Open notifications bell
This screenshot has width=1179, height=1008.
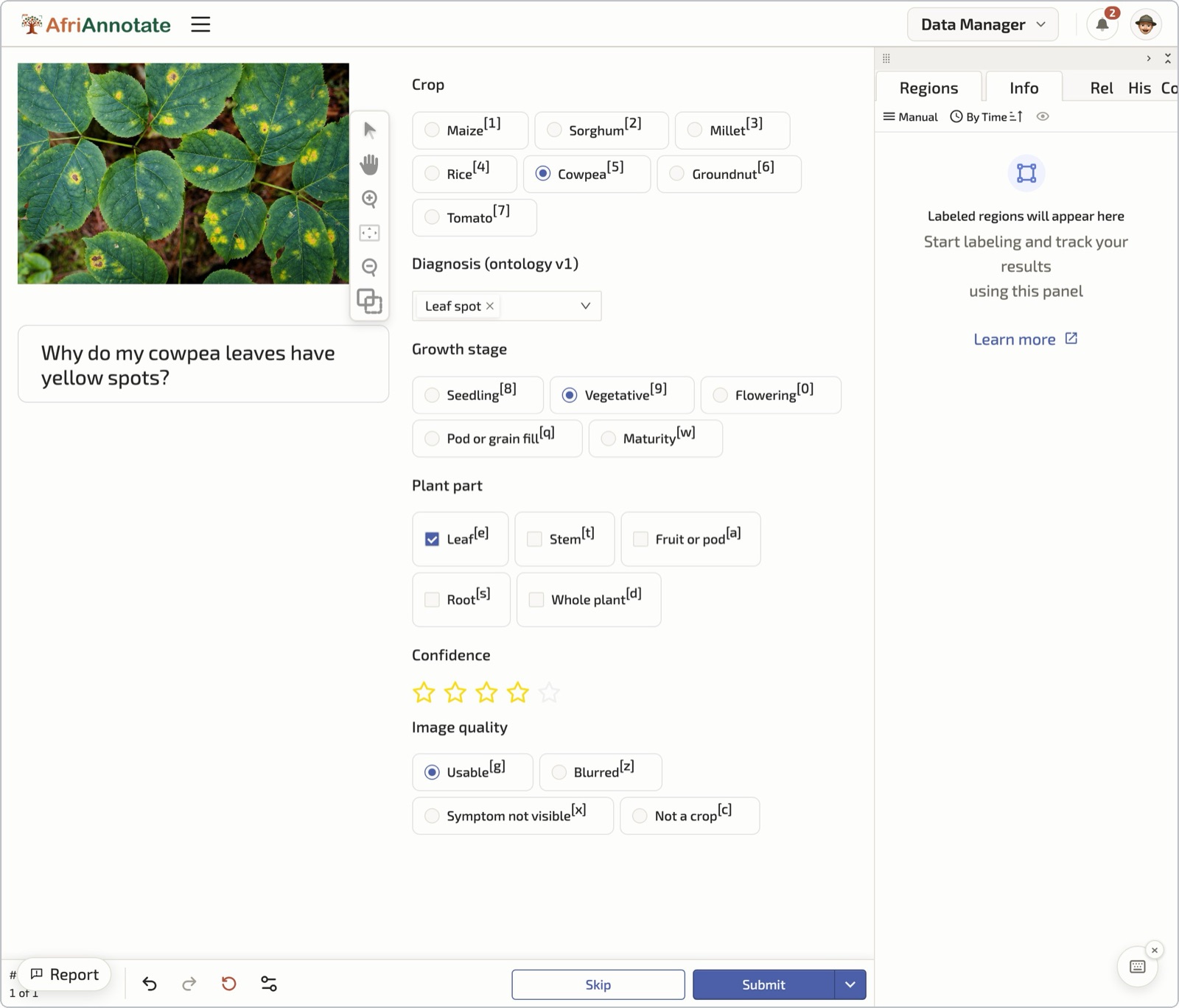click(1102, 24)
